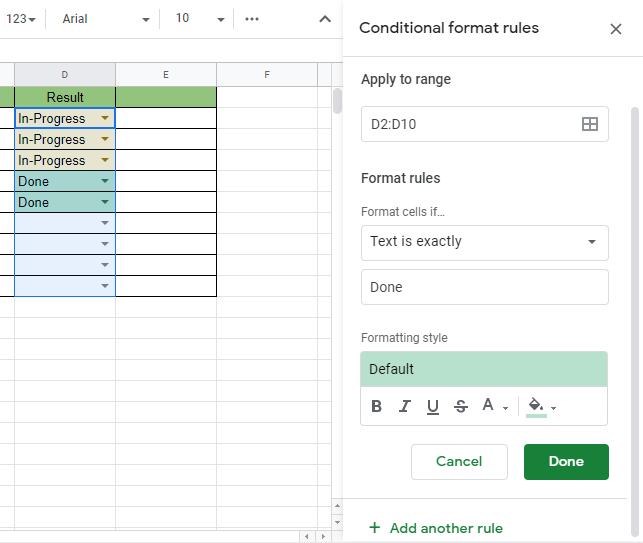
Task: Collapse the toolbar with the up chevron
Action: [x=324, y=19]
